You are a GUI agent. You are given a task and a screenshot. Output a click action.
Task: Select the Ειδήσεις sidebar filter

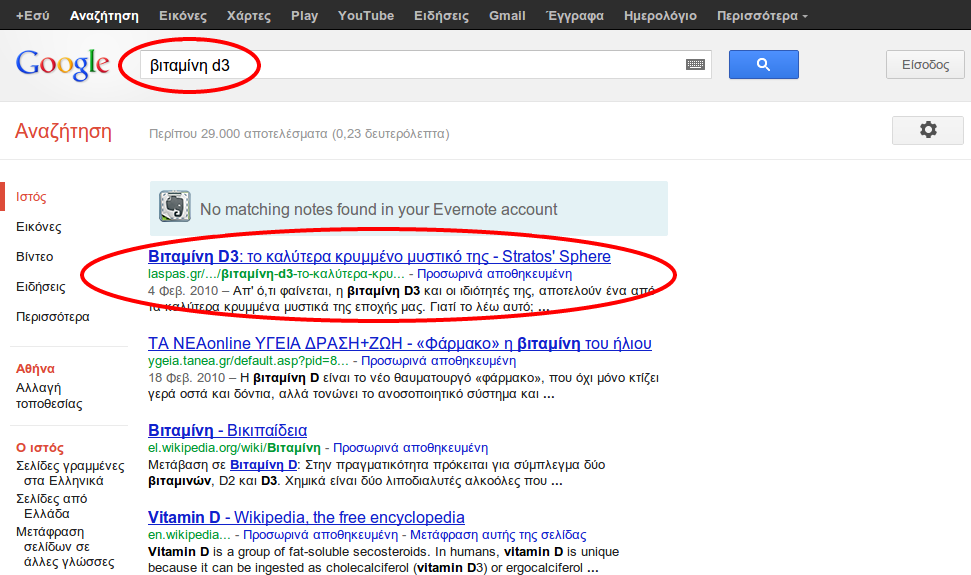pyautogui.click(x=40, y=287)
